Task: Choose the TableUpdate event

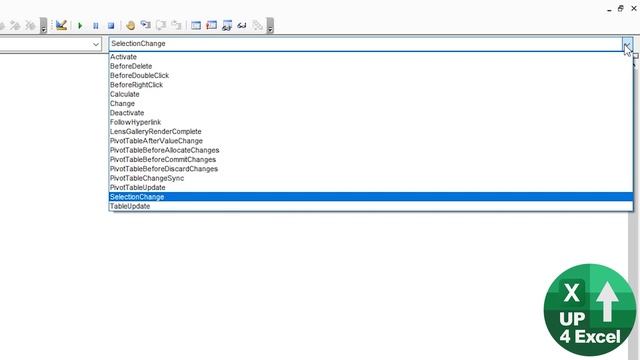Action: click(371, 207)
